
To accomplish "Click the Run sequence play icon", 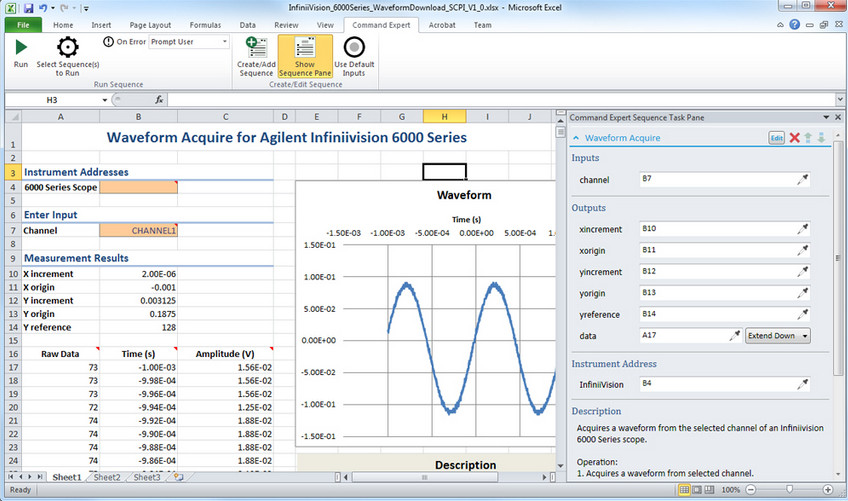I will click(x=21, y=47).
